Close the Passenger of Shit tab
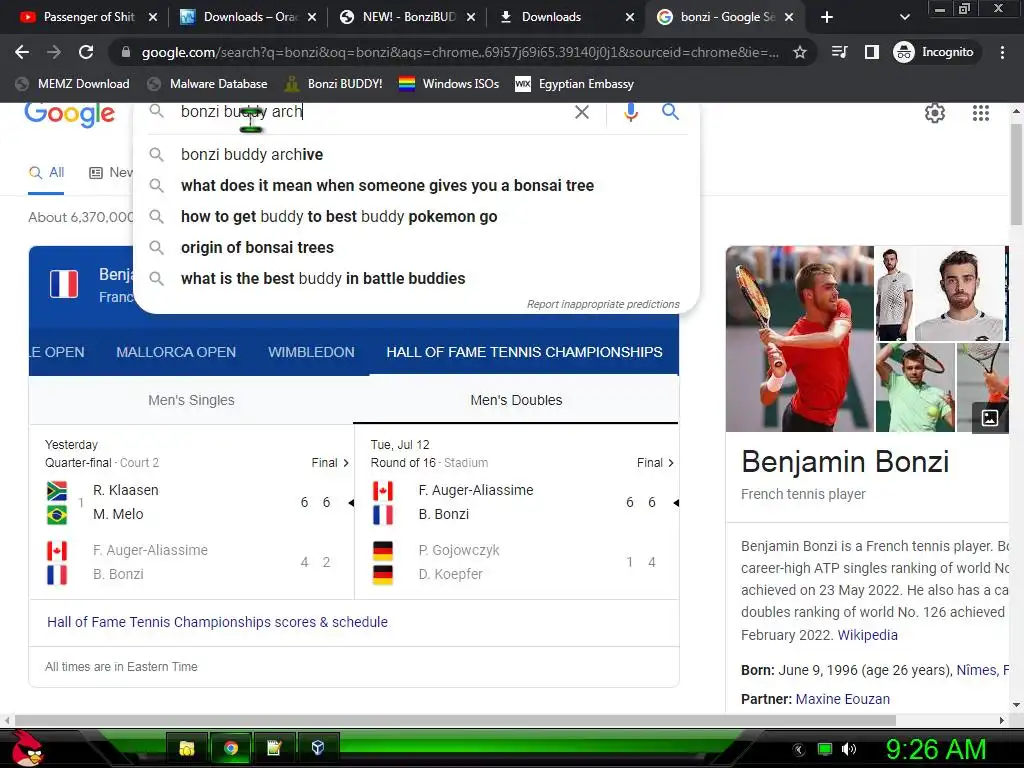The image size is (1024, 768). (153, 17)
